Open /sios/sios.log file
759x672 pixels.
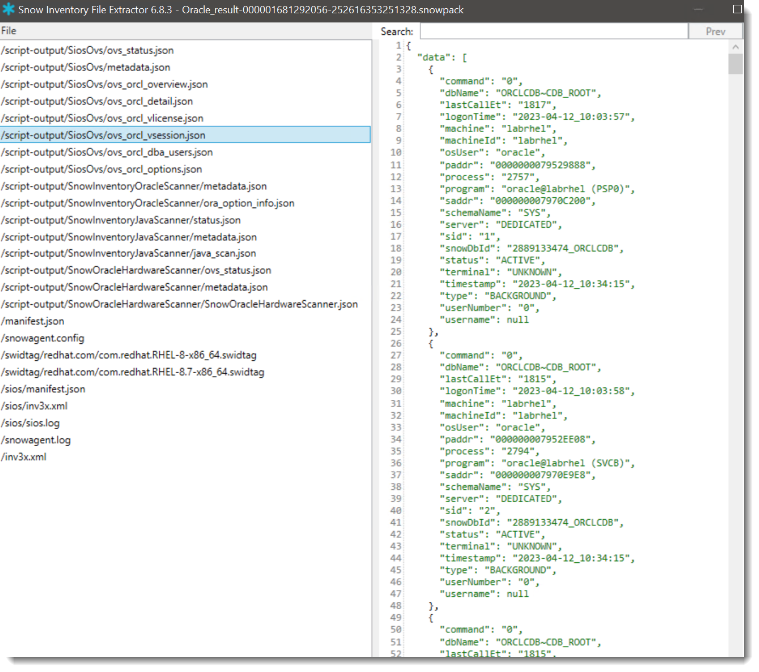30,423
